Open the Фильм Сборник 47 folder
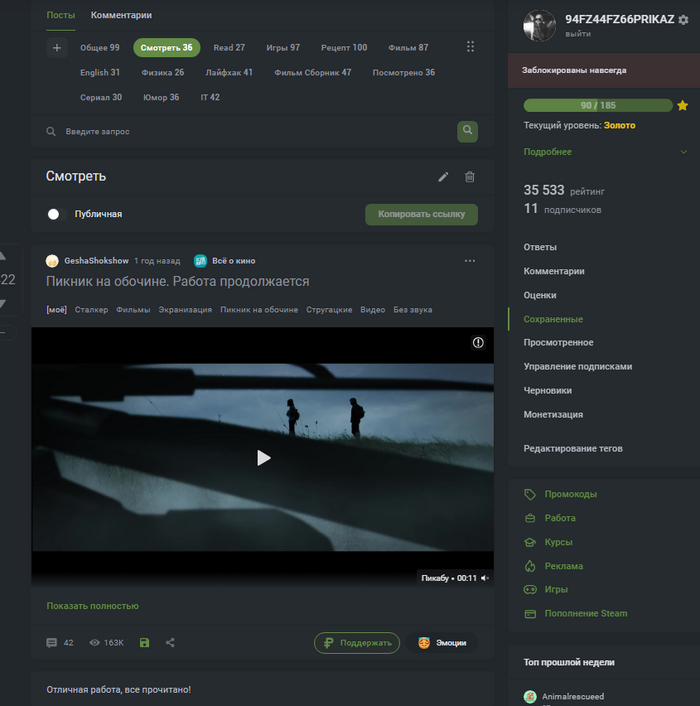 (313, 72)
